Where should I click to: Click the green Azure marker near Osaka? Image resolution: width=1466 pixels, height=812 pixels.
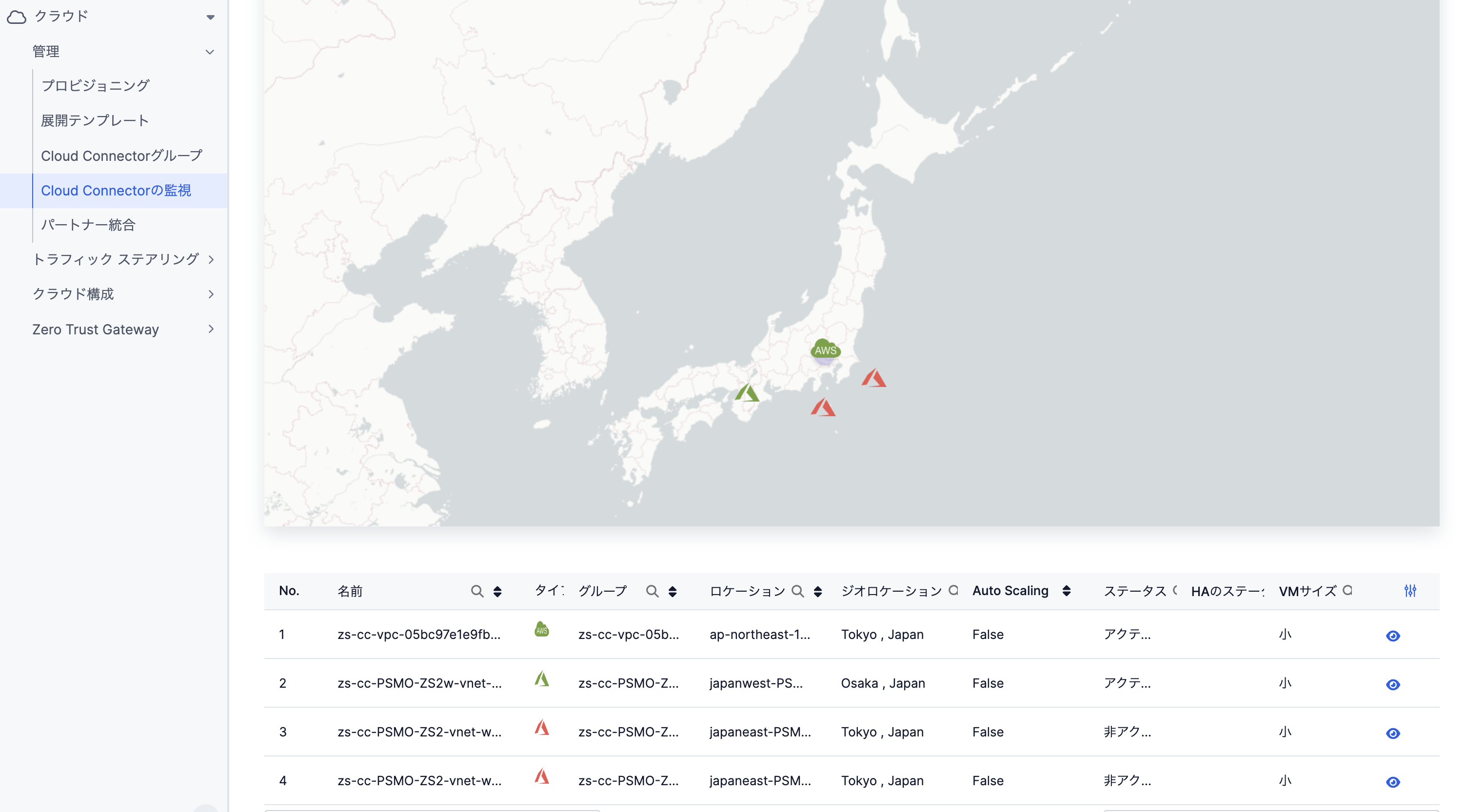747,392
